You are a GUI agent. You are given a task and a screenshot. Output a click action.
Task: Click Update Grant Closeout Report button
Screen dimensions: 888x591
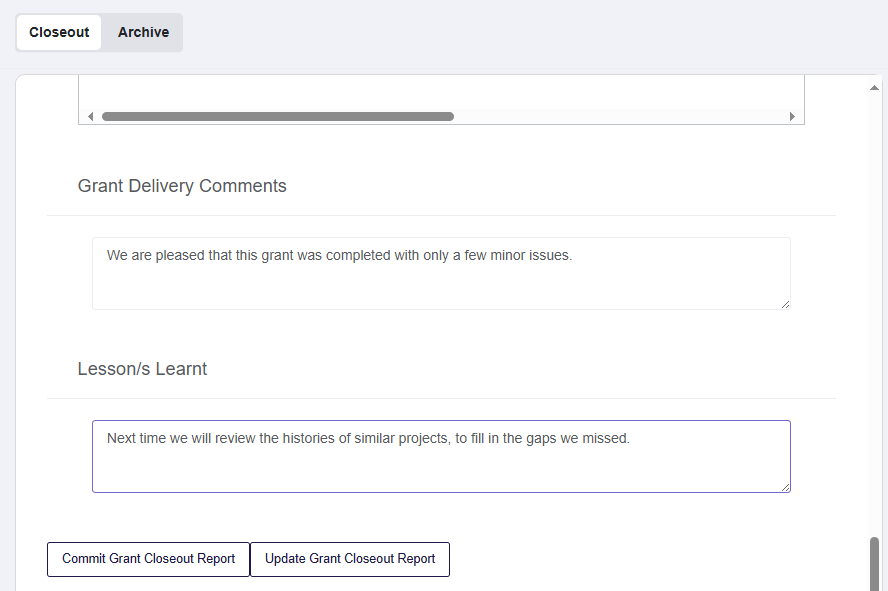(350, 559)
